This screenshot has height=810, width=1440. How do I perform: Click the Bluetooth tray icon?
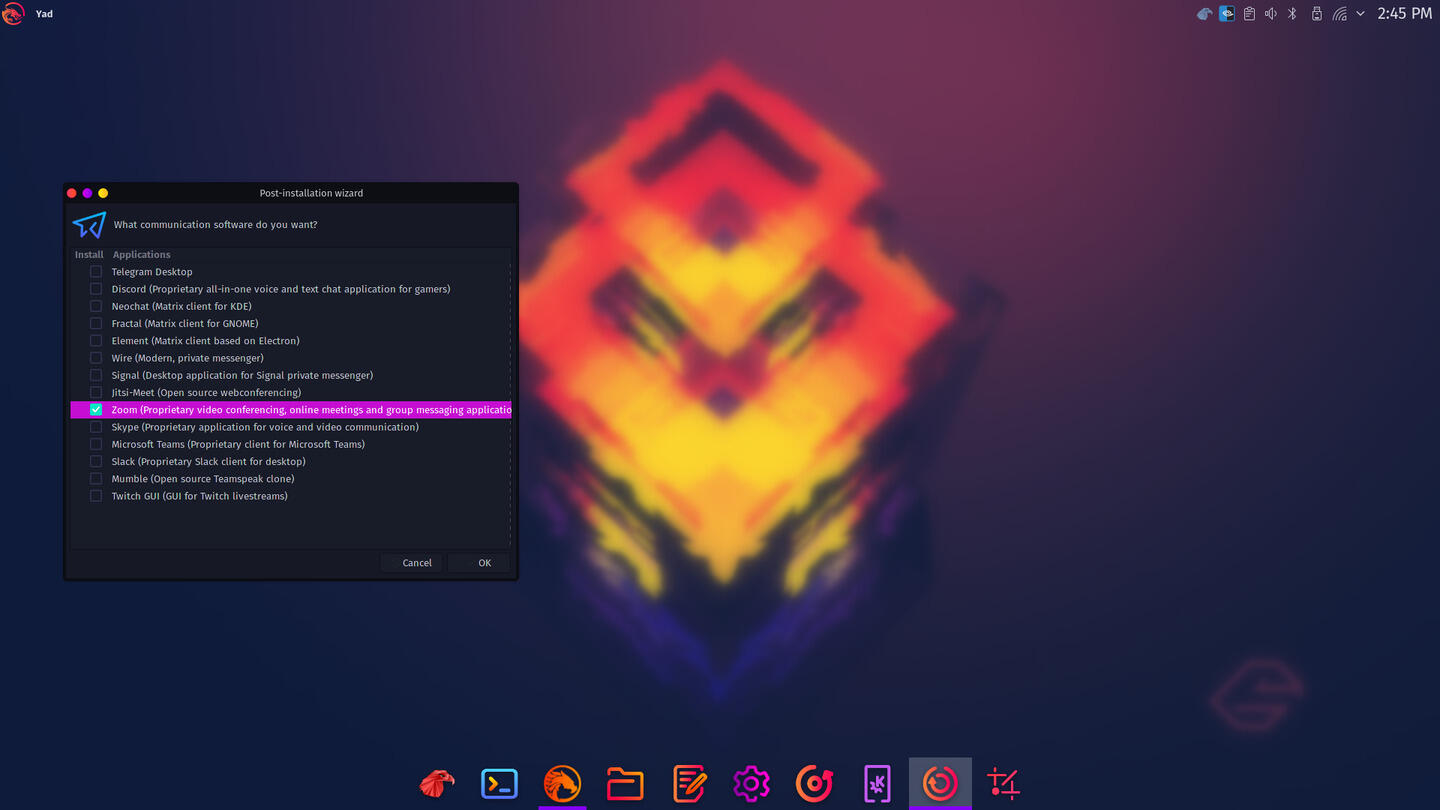pos(1292,14)
